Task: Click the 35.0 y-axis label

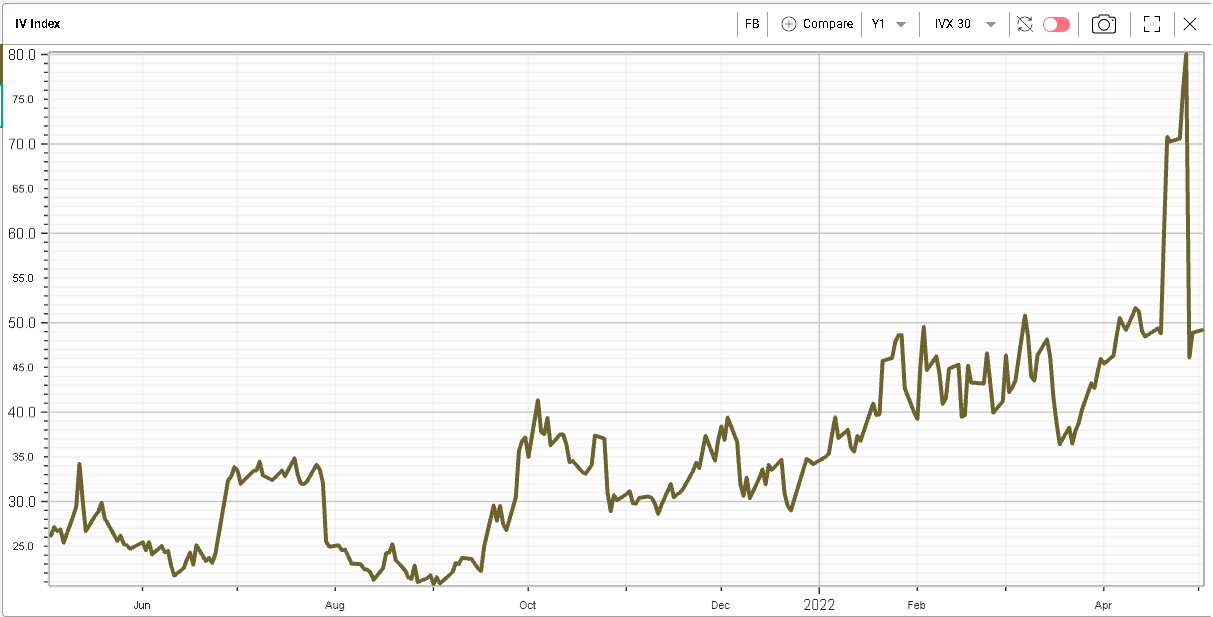Action: pos(24,457)
